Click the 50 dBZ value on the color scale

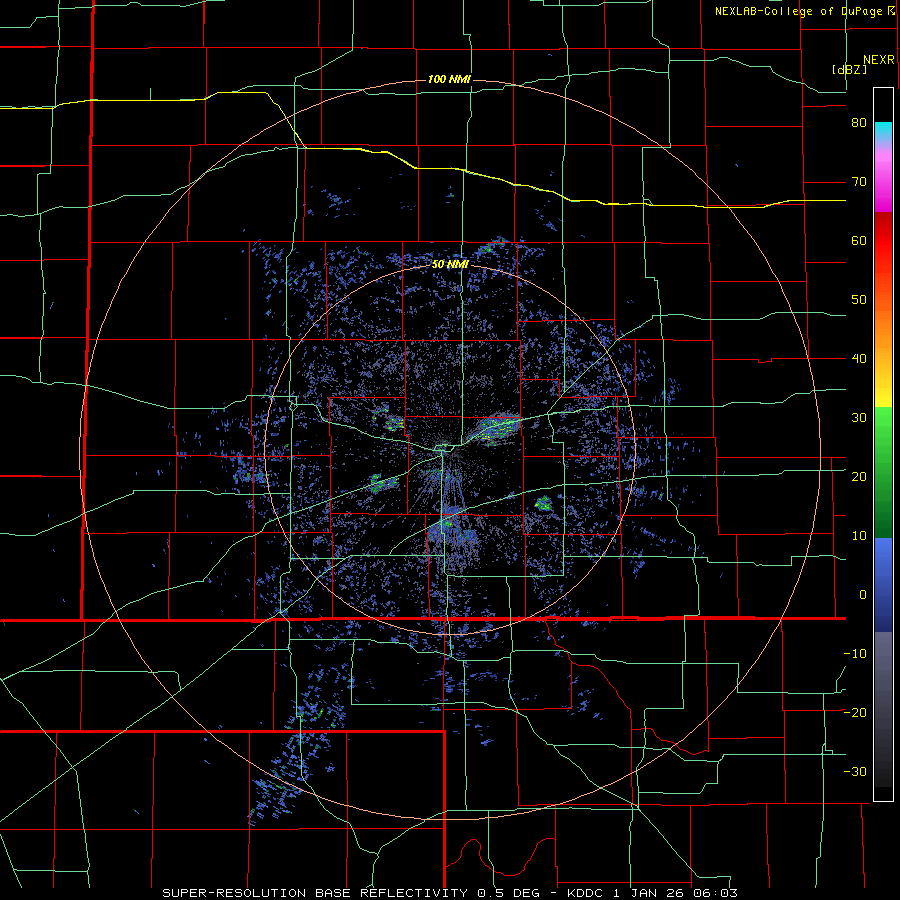(859, 300)
